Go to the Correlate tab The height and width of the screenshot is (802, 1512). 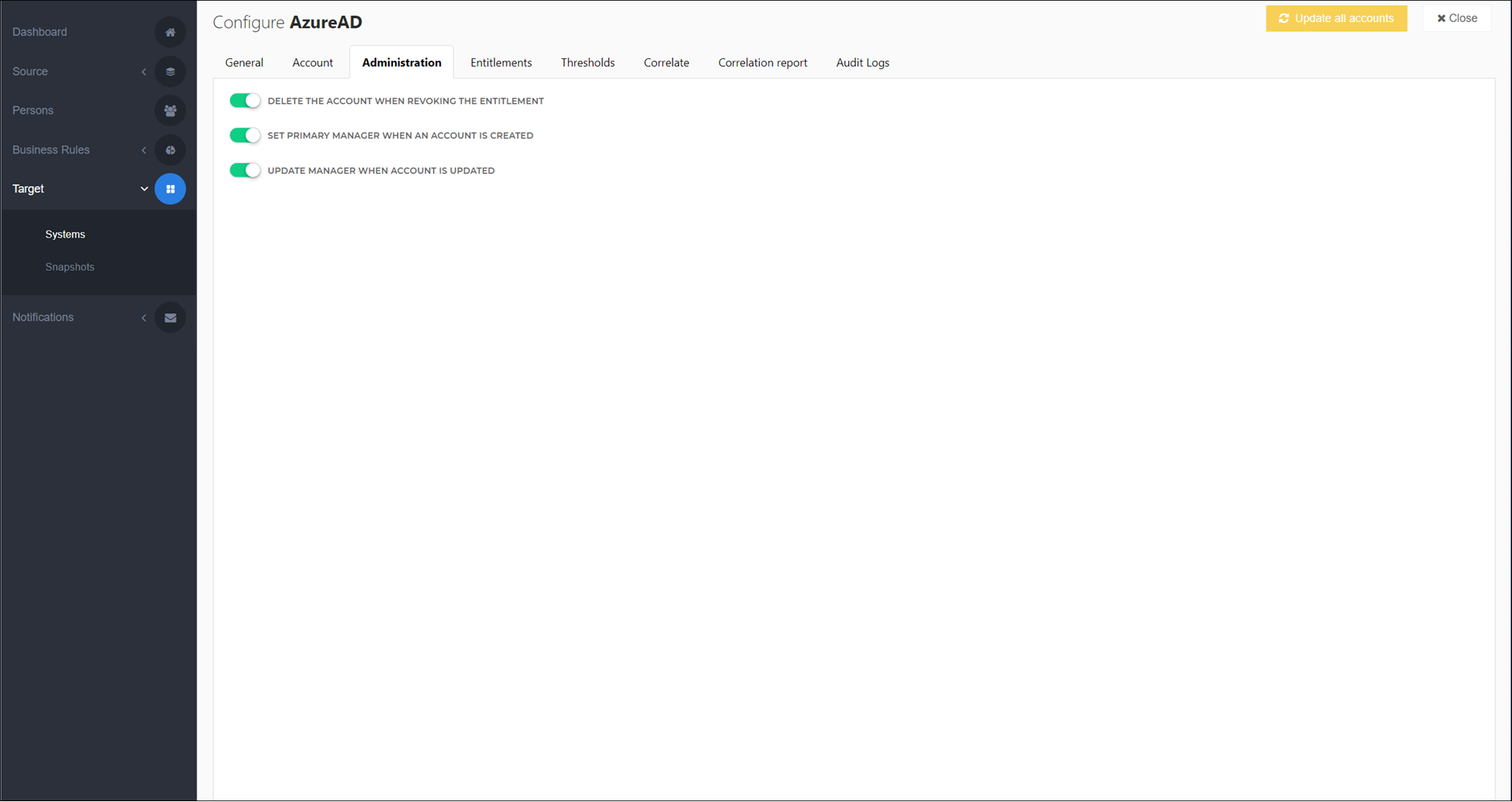[x=666, y=63]
